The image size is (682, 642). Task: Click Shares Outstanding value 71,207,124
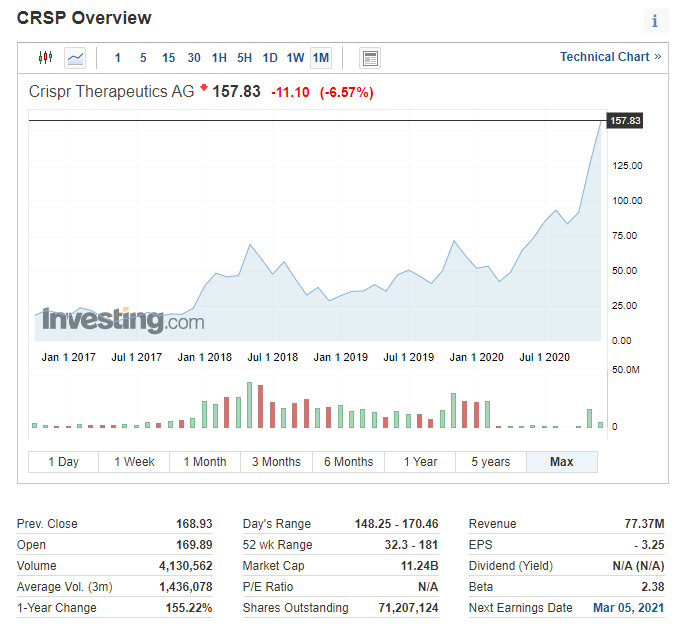(x=408, y=608)
